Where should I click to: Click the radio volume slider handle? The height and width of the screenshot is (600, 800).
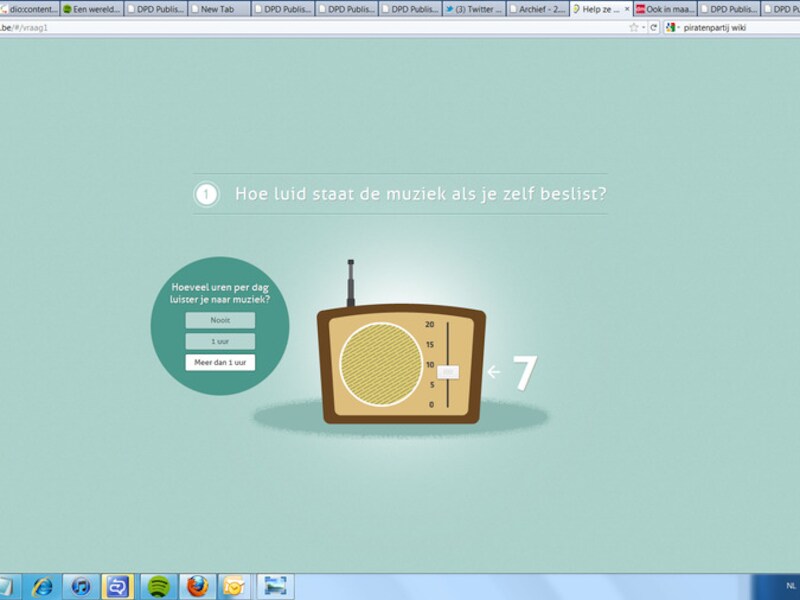(x=448, y=372)
